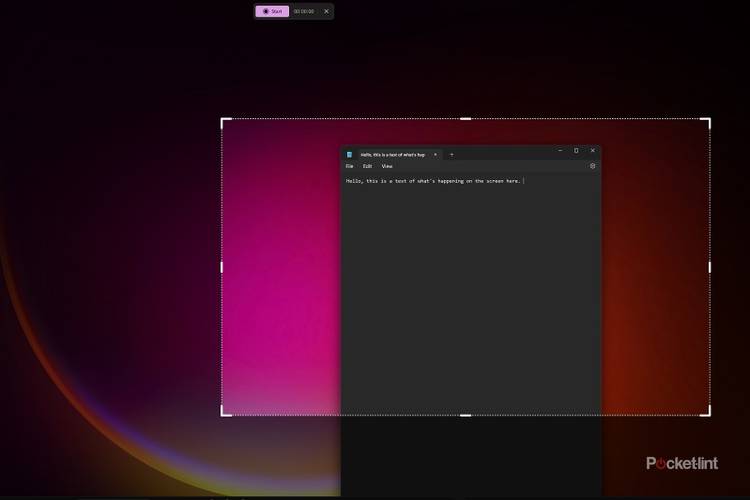The width and height of the screenshot is (750, 500).
Task: Open the View menu in Notepad
Action: (387, 166)
